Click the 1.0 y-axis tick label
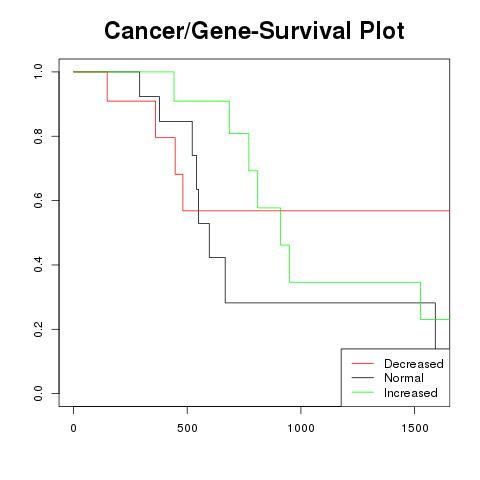Image resolution: width=480 pixels, height=480 pixels. tap(38, 72)
